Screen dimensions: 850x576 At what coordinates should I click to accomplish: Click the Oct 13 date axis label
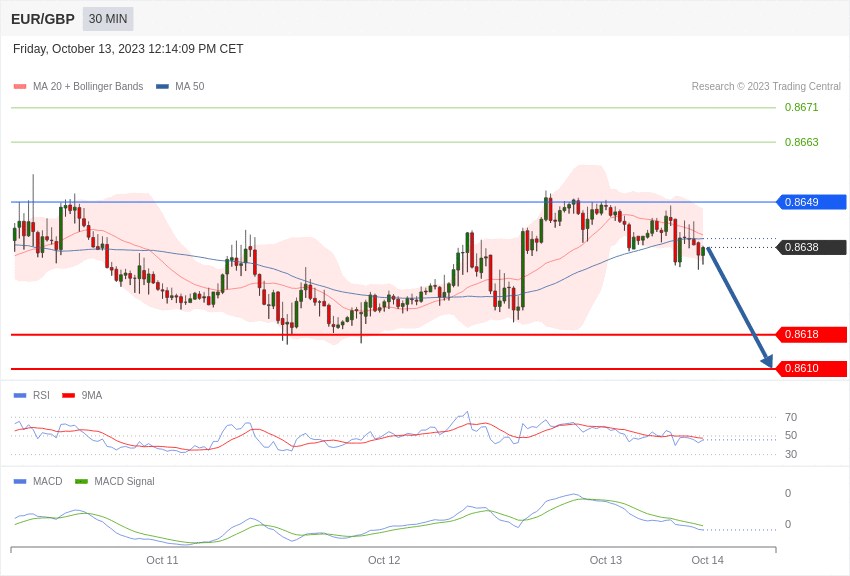606,560
